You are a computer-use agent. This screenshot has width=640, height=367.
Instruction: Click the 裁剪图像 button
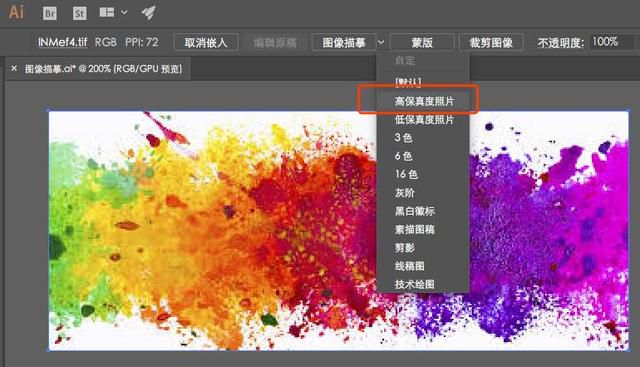(491, 42)
